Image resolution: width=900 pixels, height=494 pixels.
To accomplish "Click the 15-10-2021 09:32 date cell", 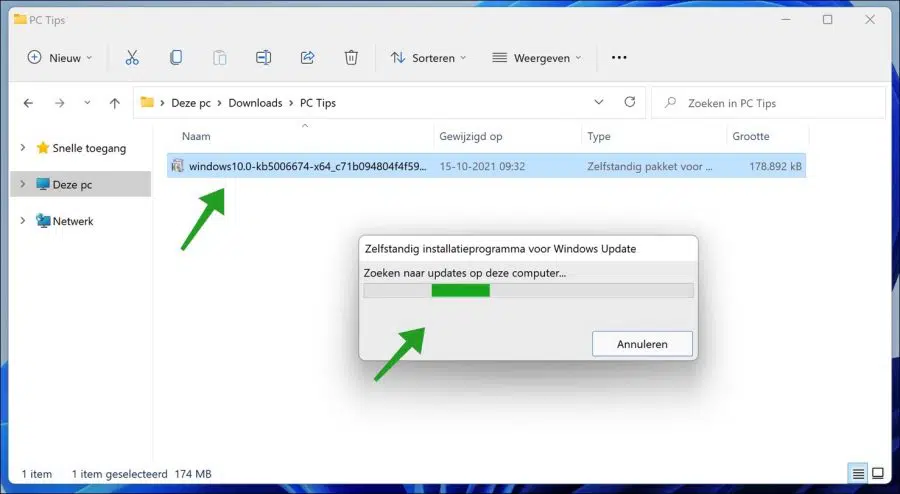I will click(x=482, y=166).
